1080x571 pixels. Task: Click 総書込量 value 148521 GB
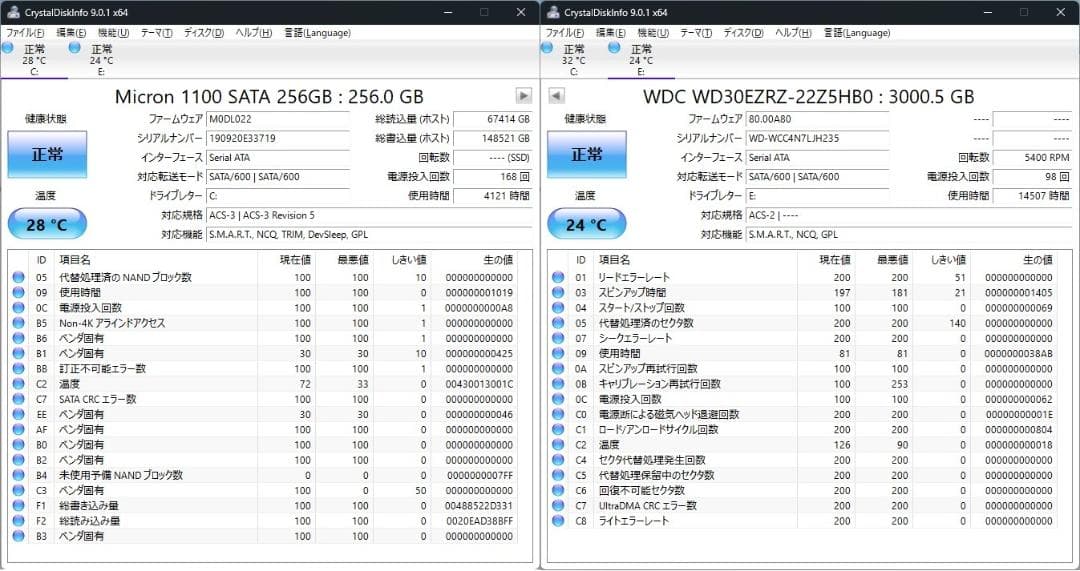(492, 138)
